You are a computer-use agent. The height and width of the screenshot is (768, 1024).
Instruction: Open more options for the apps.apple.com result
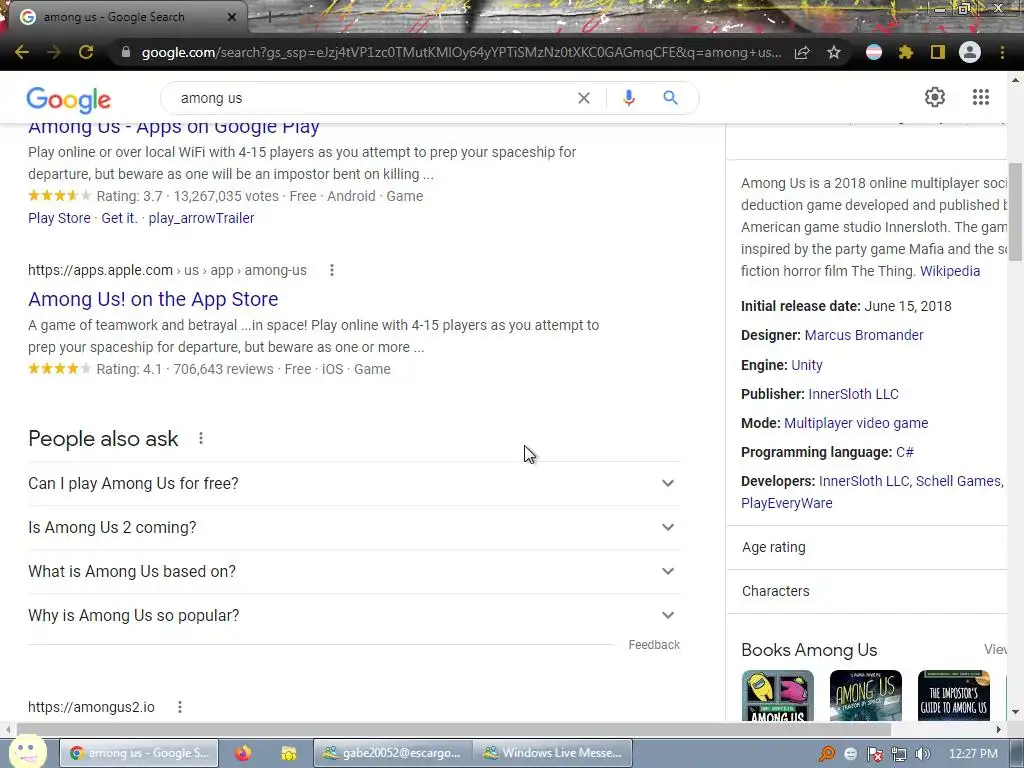pos(332,270)
